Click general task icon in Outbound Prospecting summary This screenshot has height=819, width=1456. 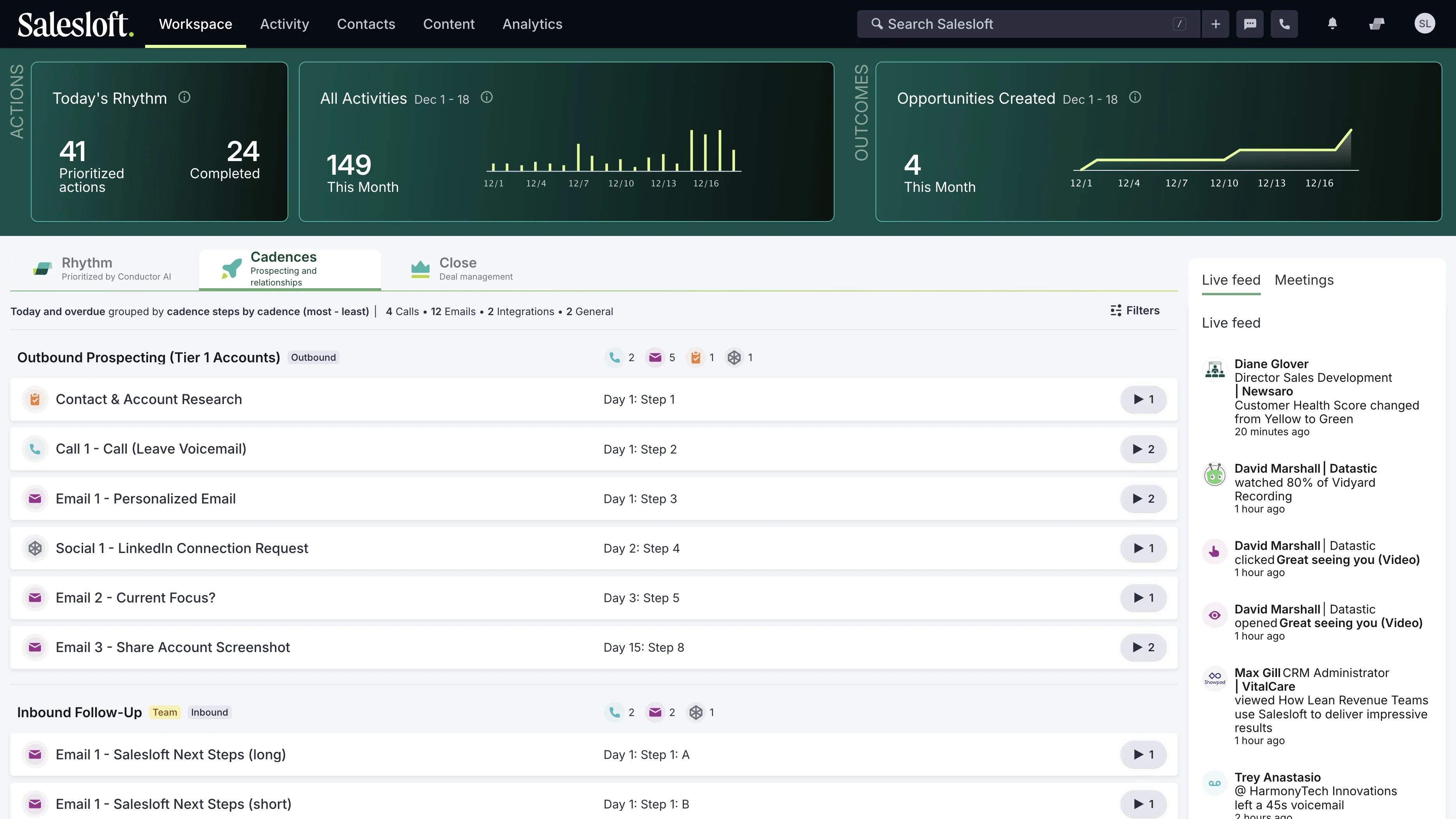(696, 358)
